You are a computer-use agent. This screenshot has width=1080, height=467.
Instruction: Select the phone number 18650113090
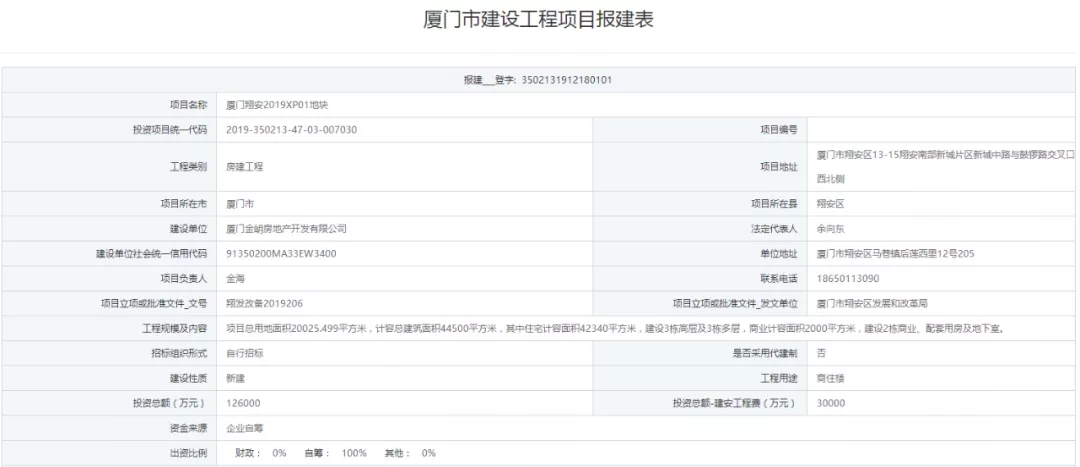(848, 278)
